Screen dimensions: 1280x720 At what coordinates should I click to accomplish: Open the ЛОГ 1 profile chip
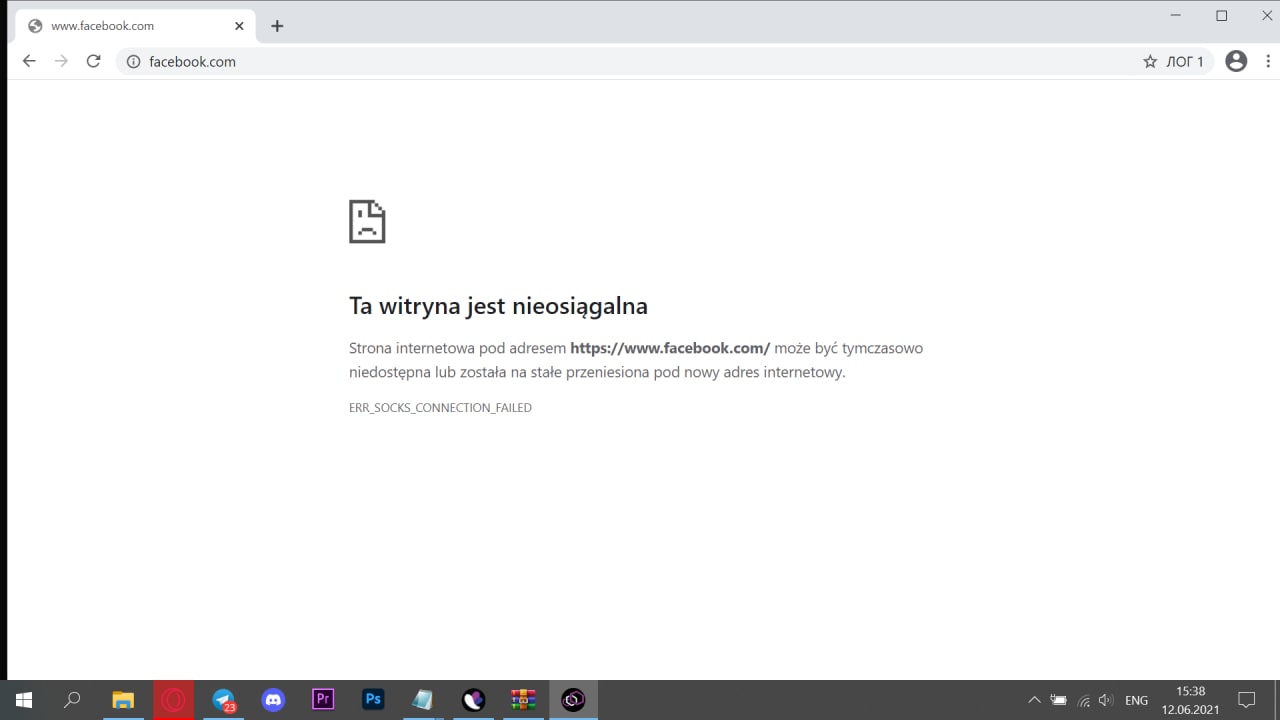(1185, 62)
